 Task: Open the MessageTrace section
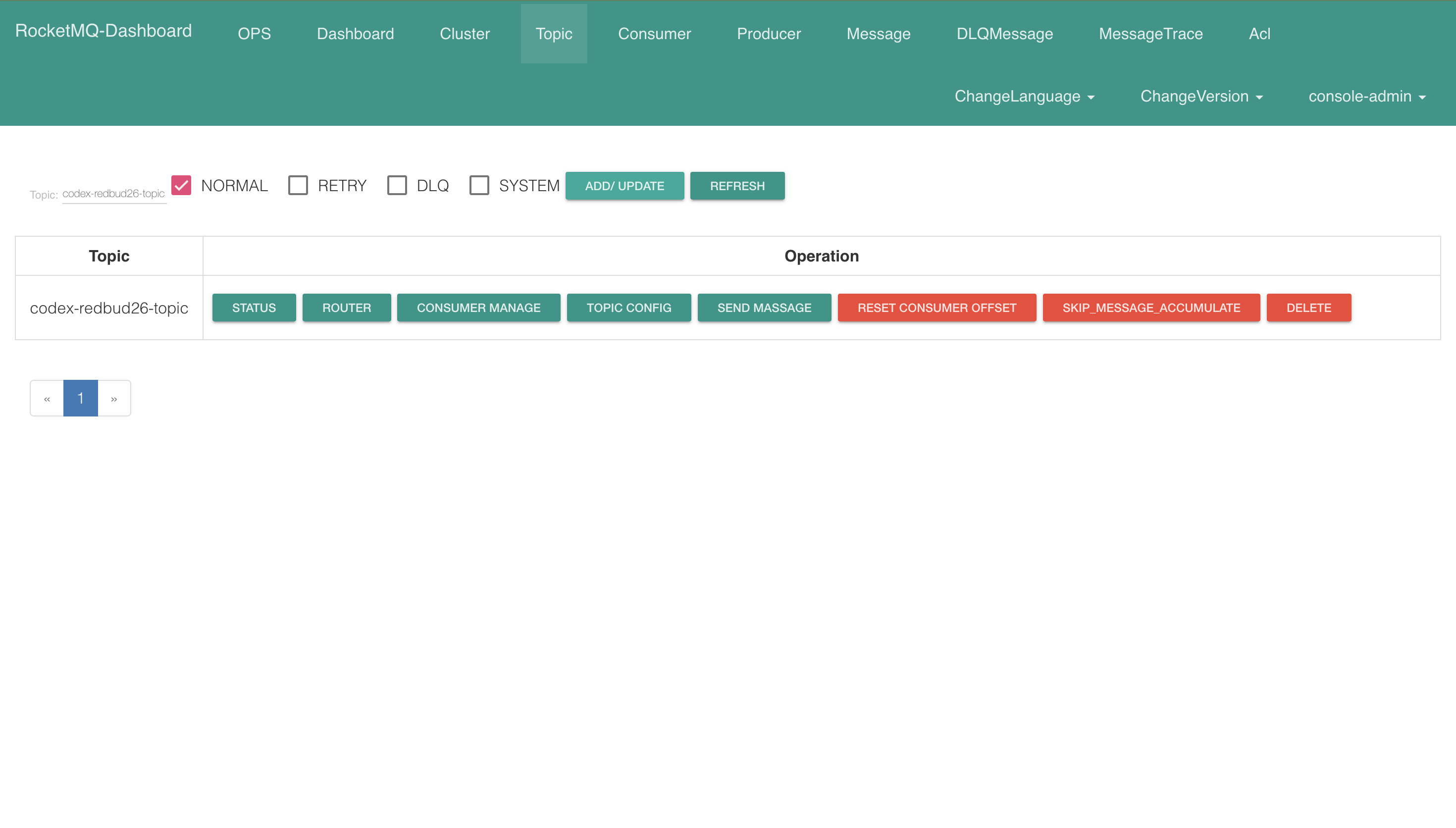[x=1151, y=34]
